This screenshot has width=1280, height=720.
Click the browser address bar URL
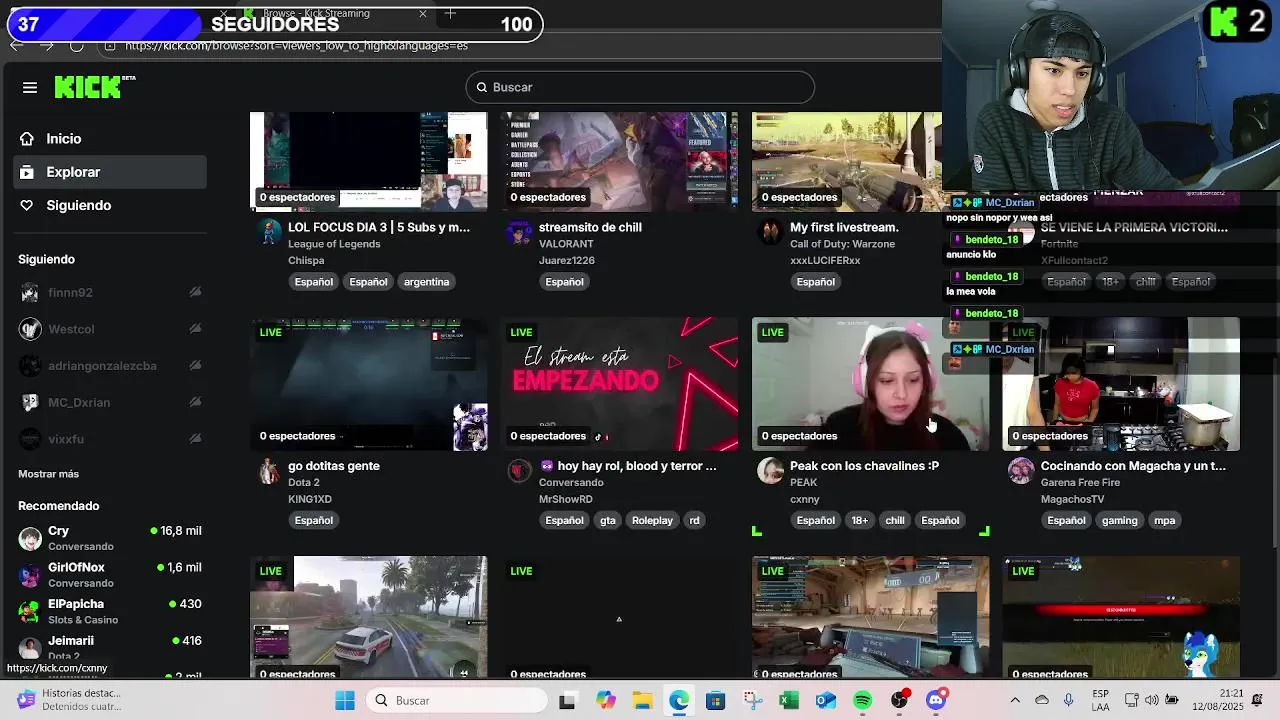point(297,46)
